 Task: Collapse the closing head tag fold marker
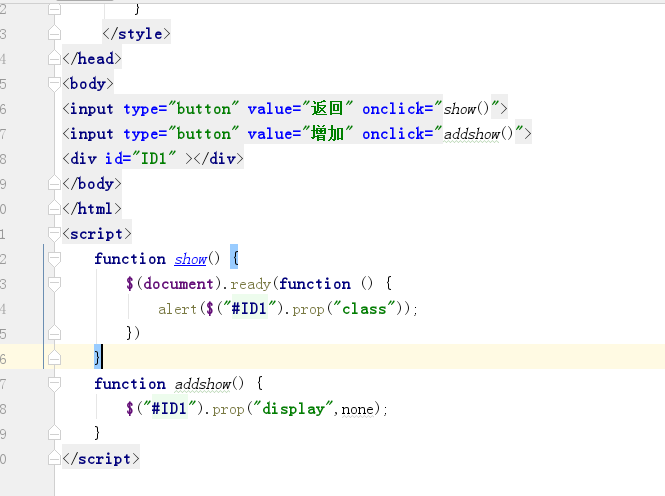[x=54, y=58]
